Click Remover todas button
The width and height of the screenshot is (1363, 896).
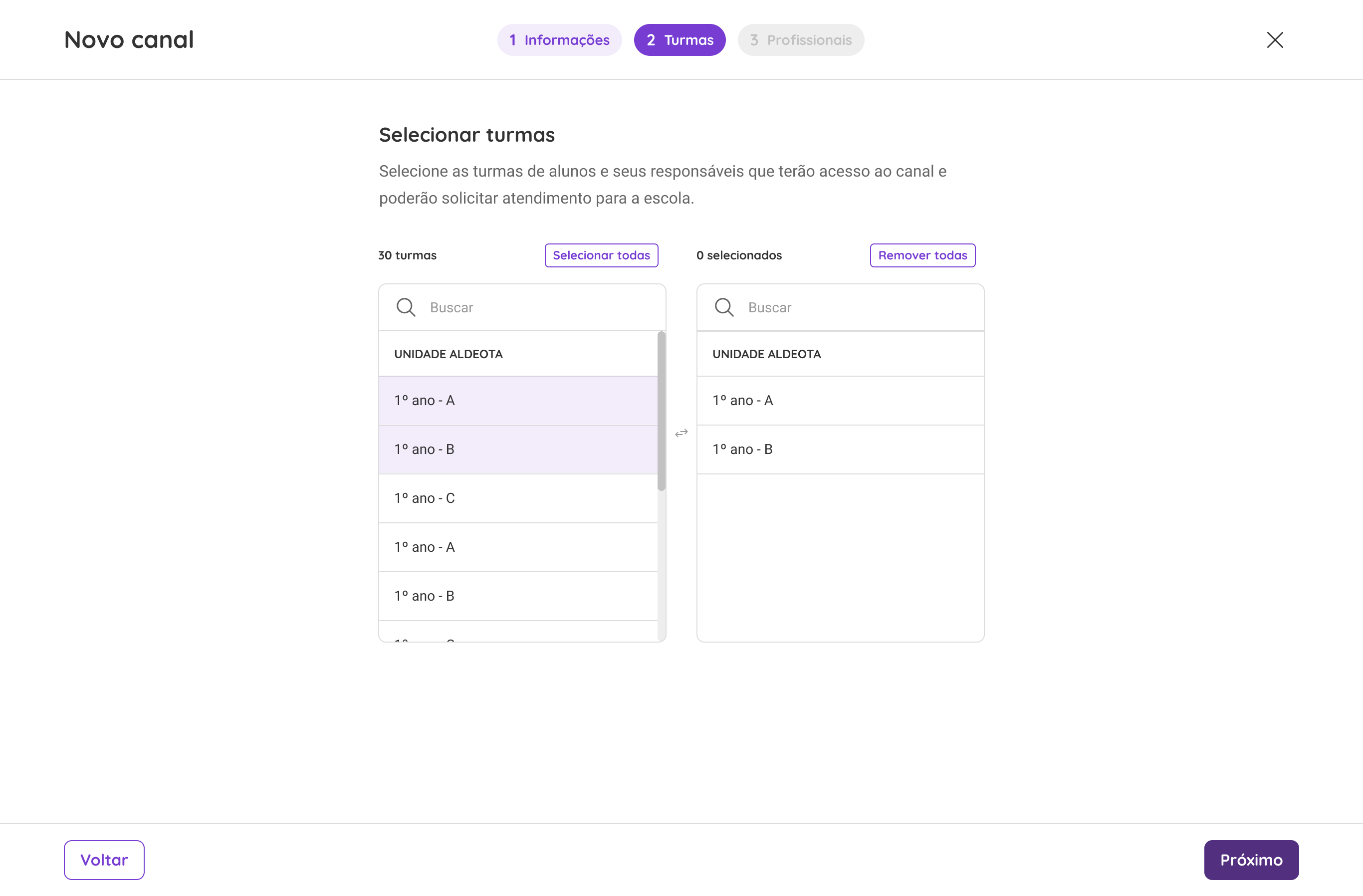pyautogui.click(x=922, y=255)
